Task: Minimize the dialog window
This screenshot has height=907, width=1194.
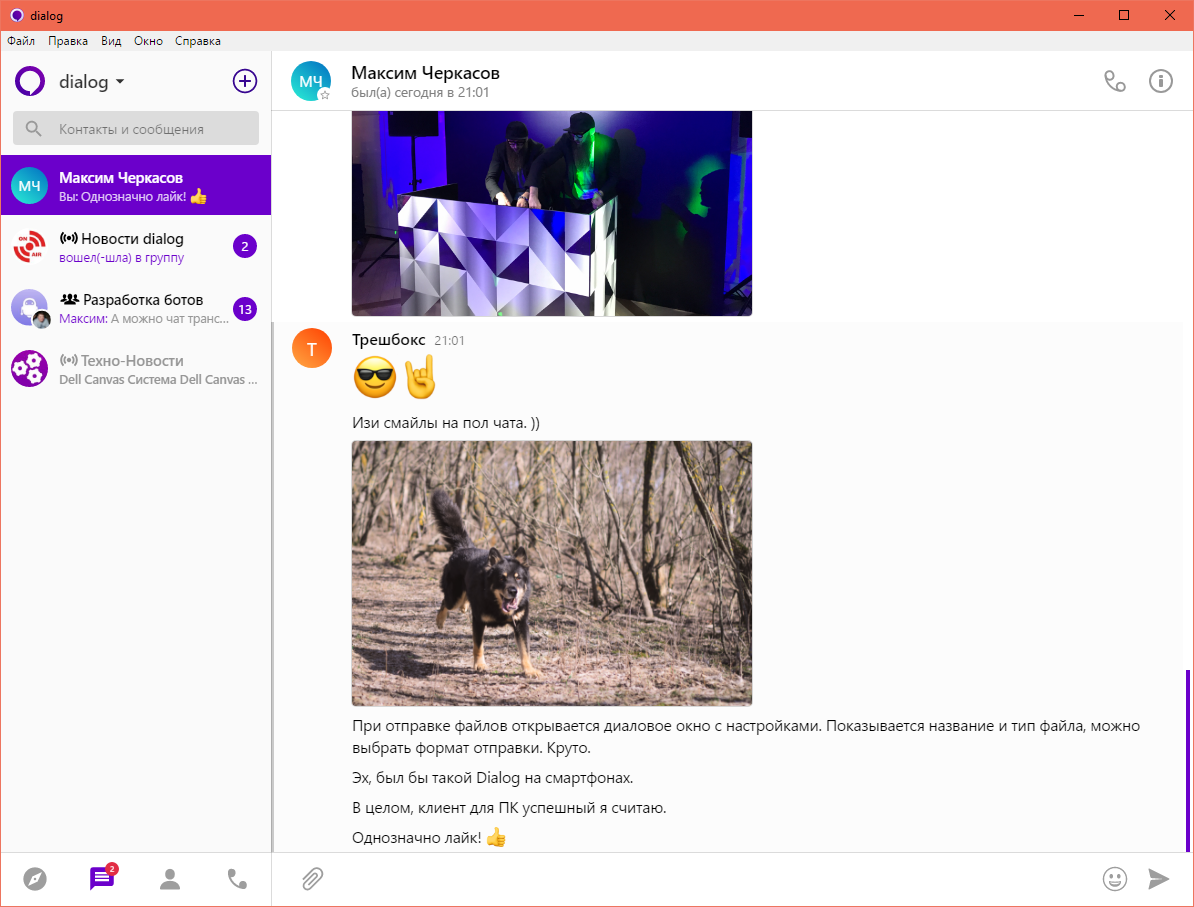Action: coord(1078,15)
